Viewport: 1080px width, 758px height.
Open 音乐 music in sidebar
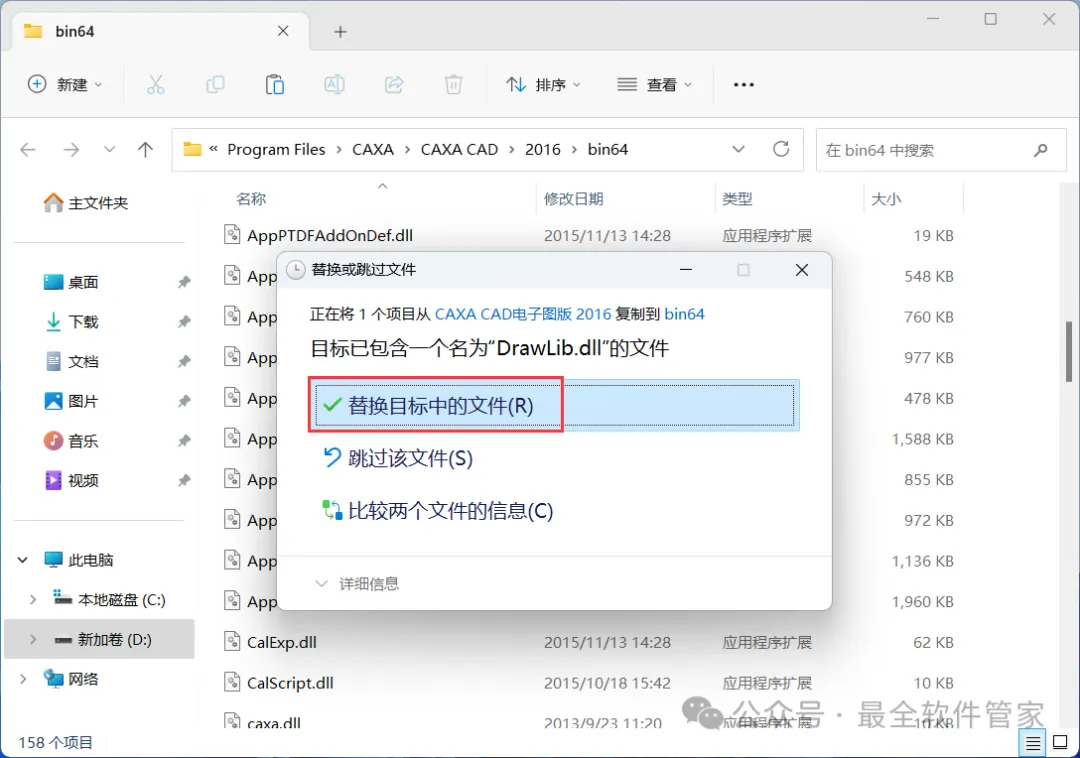click(x=83, y=441)
